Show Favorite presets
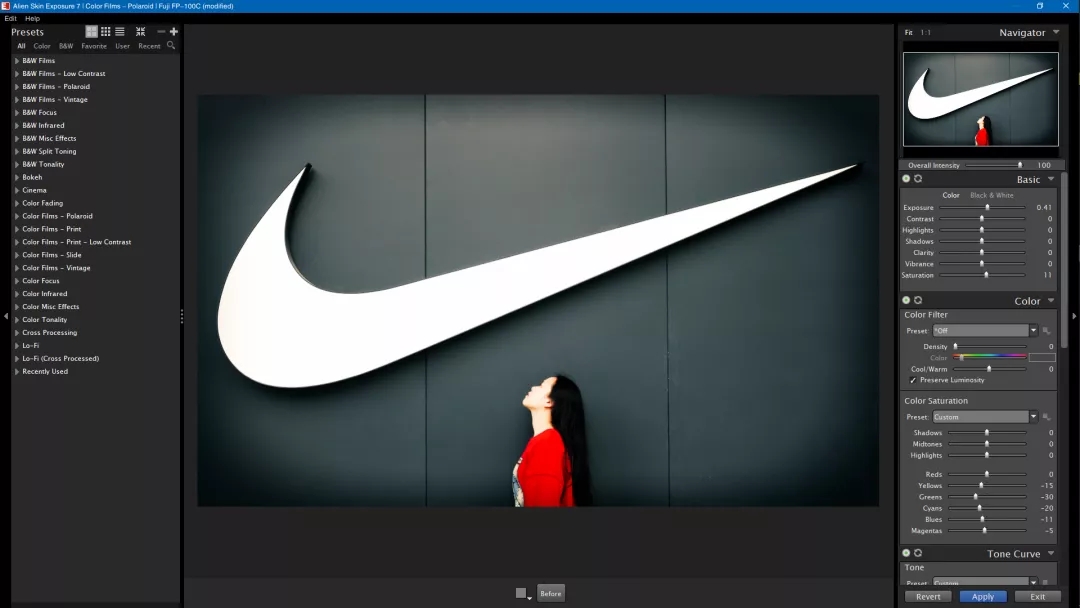Viewport: 1080px width, 608px height. [94, 46]
